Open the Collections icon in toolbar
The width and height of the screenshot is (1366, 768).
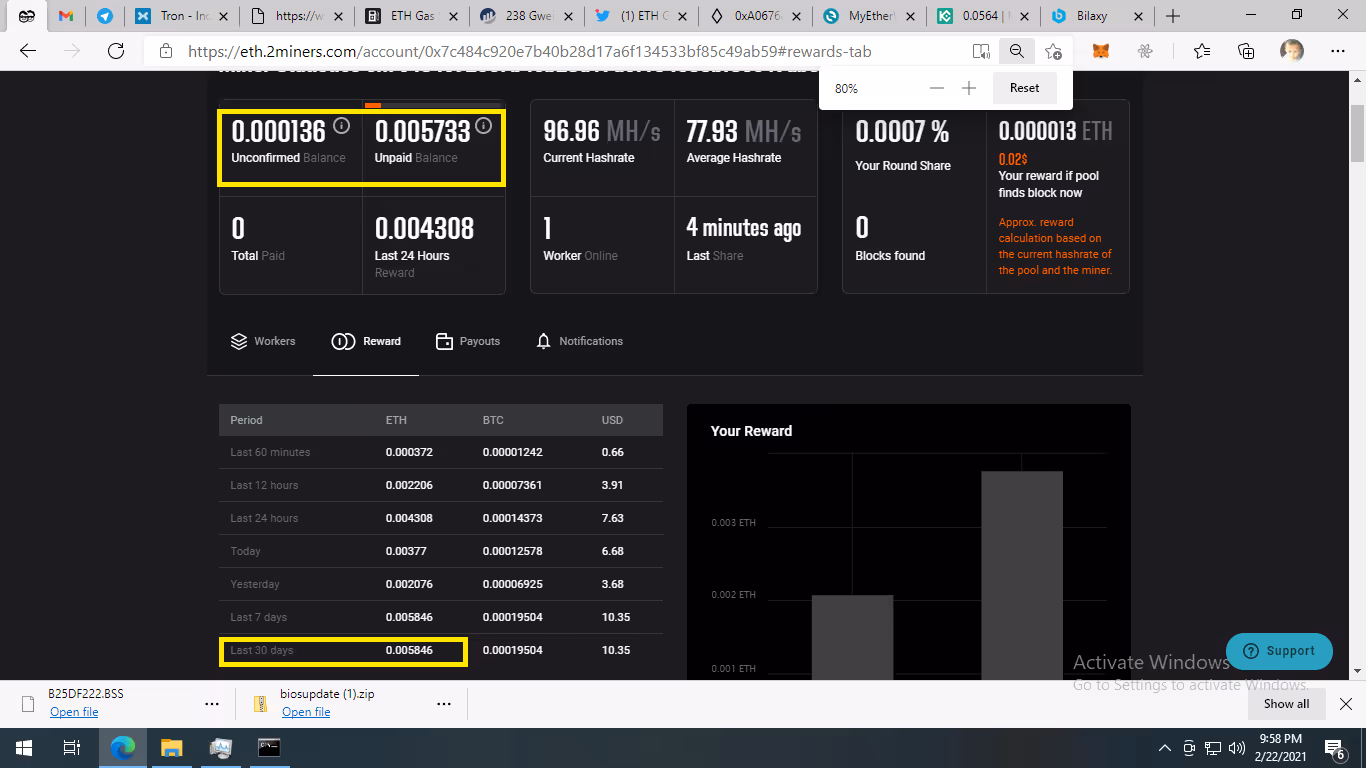(x=1246, y=52)
